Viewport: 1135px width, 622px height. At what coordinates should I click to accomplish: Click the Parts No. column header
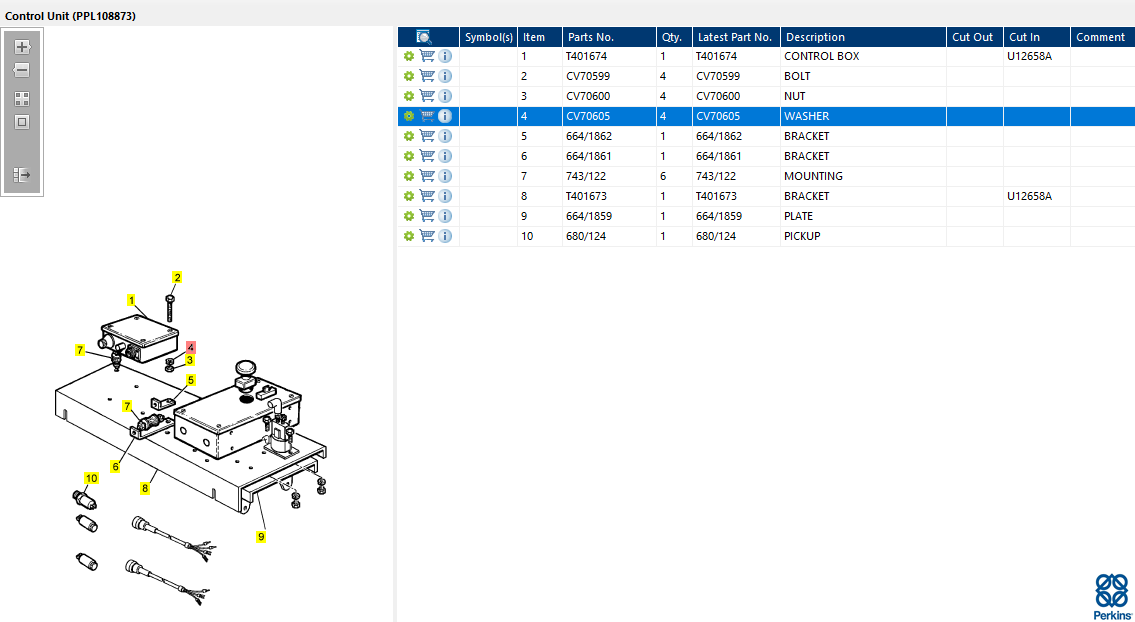click(x=609, y=37)
